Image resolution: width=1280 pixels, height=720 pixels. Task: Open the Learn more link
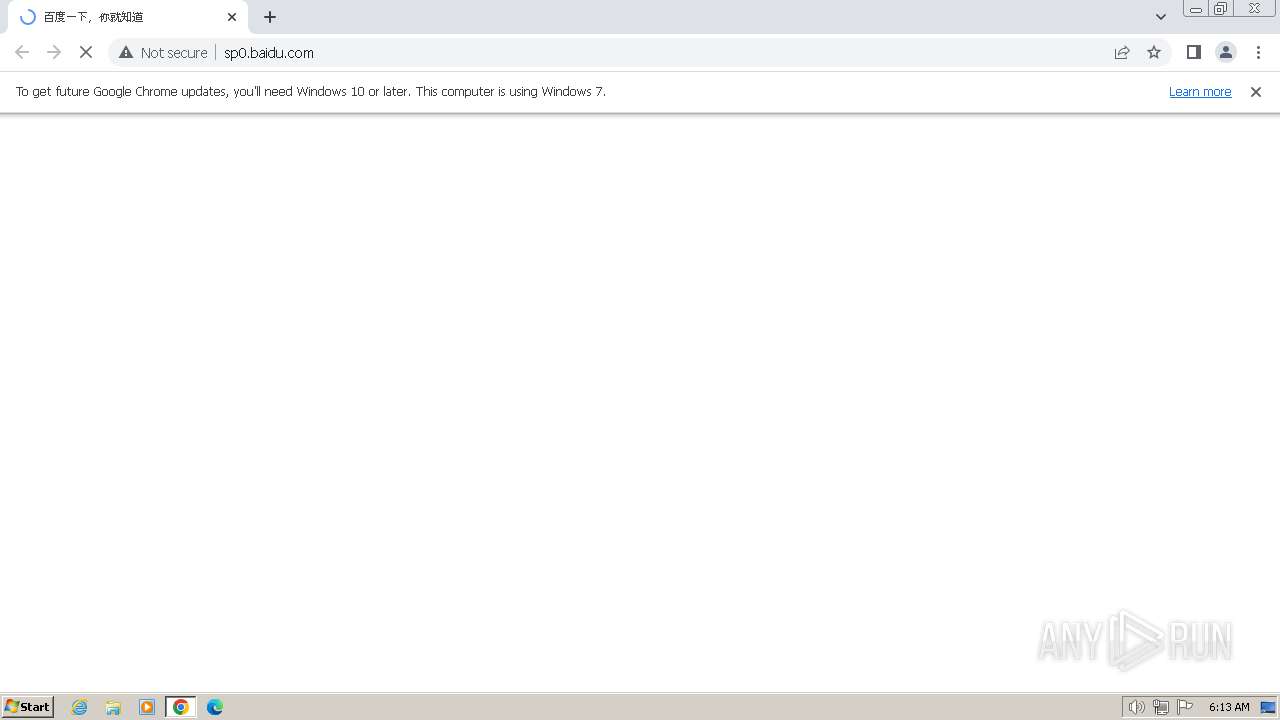[1200, 91]
